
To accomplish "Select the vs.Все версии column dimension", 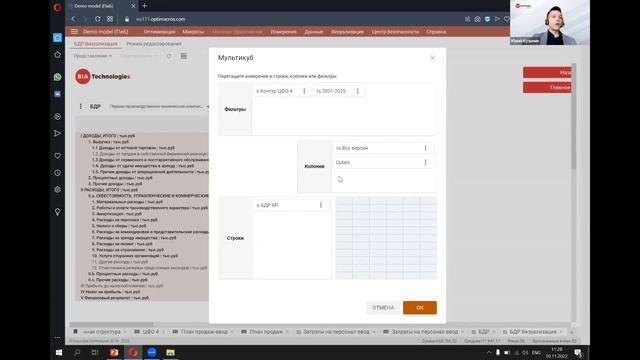I will pyautogui.click(x=384, y=148).
